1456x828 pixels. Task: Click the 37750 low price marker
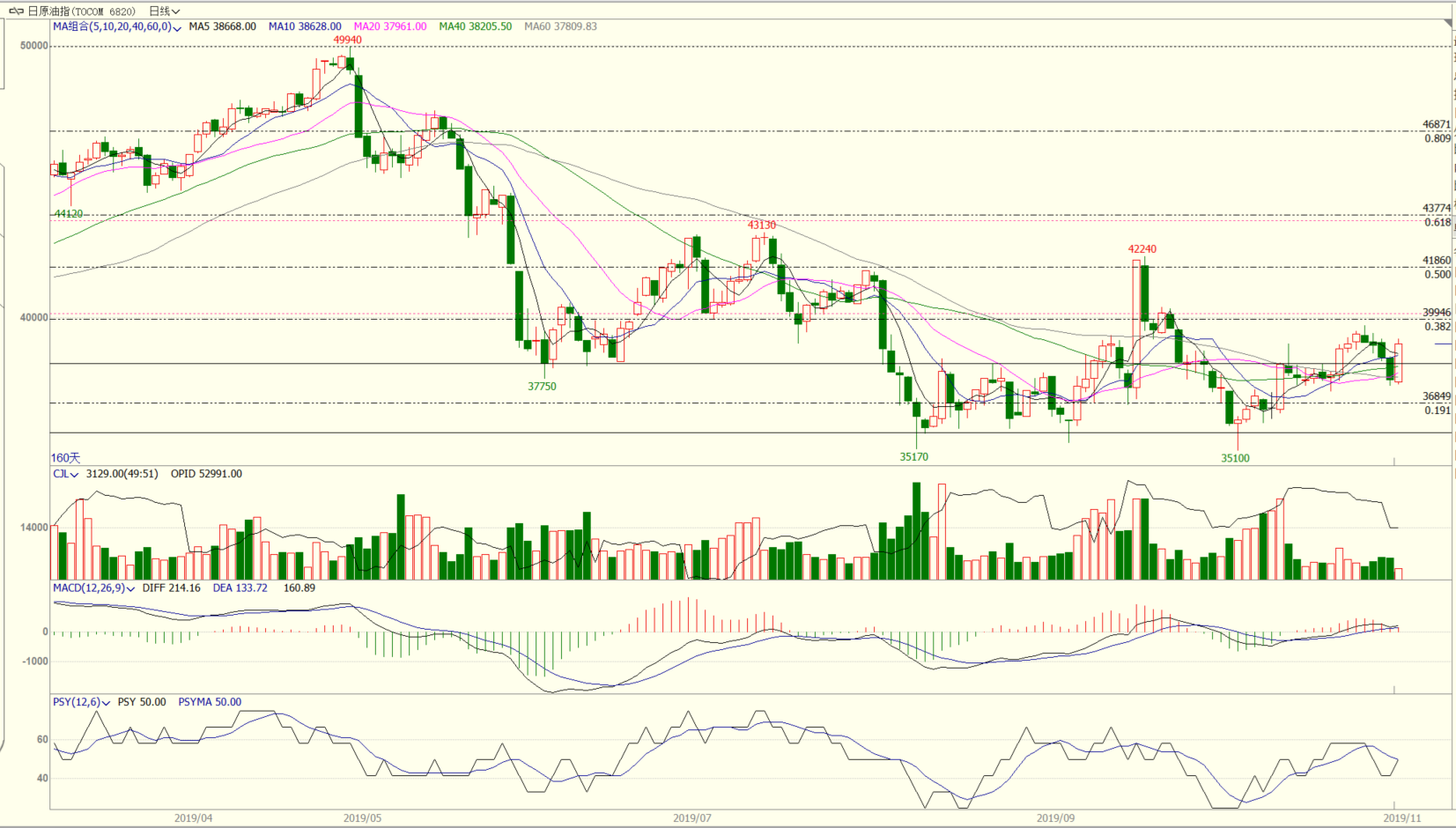(x=542, y=387)
